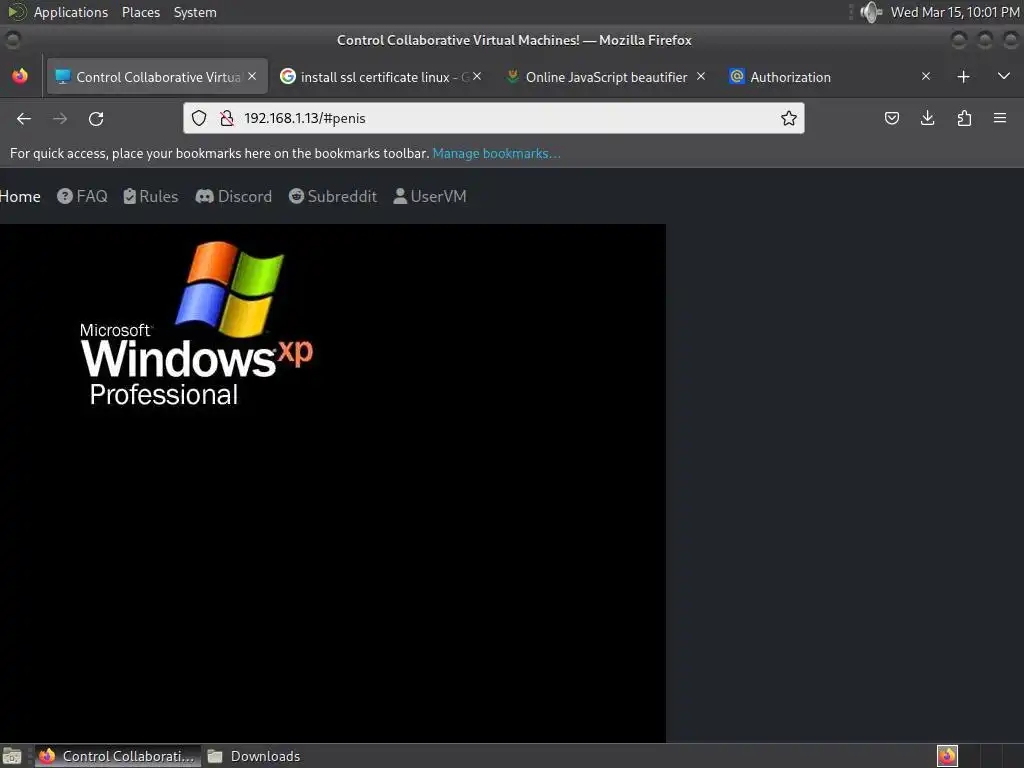Close the Online JavaScript beautifier tab
The image size is (1024, 768).
pos(701,76)
